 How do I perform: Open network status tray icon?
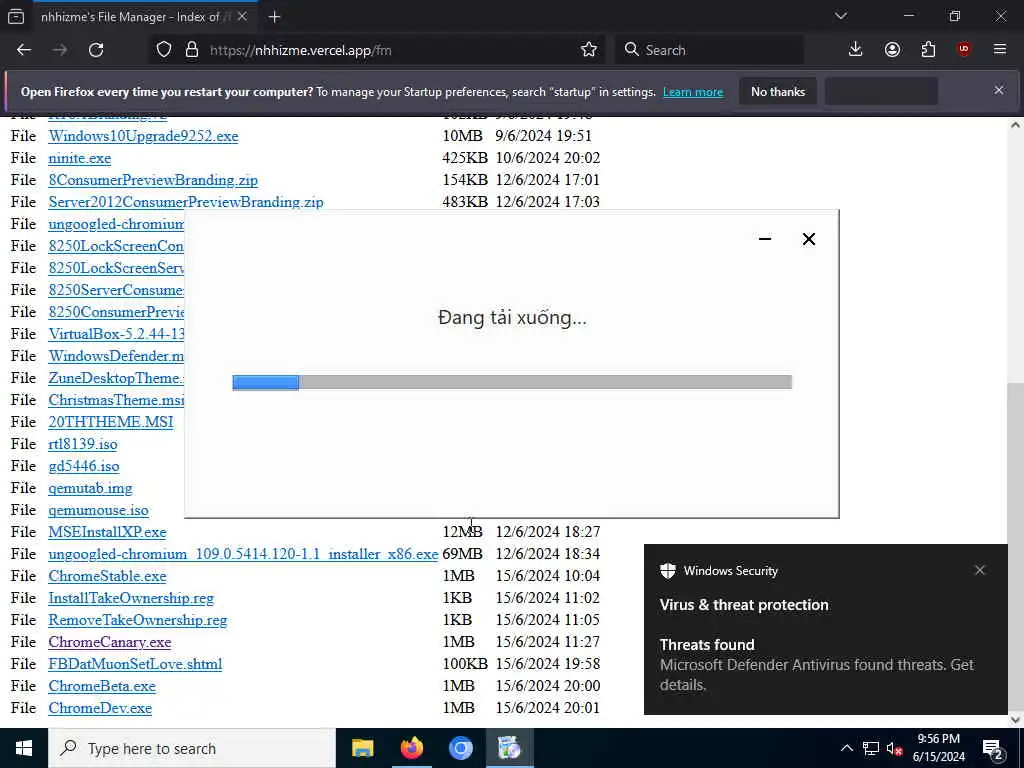[871, 748]
